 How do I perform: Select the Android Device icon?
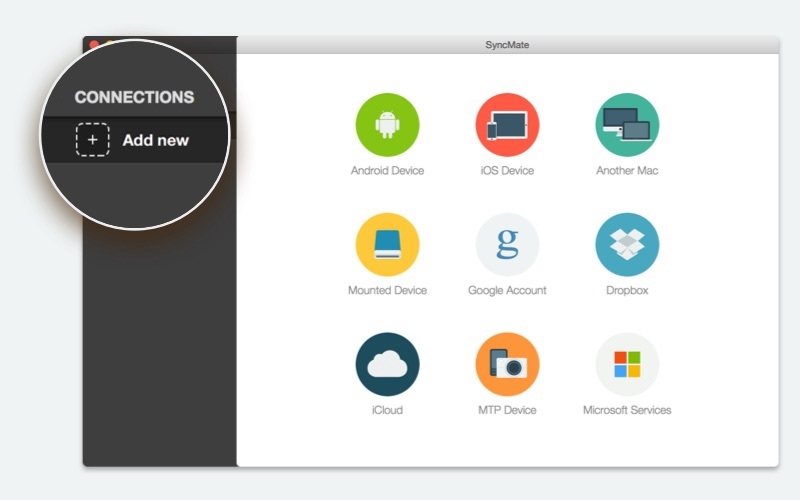coord(387,124)
